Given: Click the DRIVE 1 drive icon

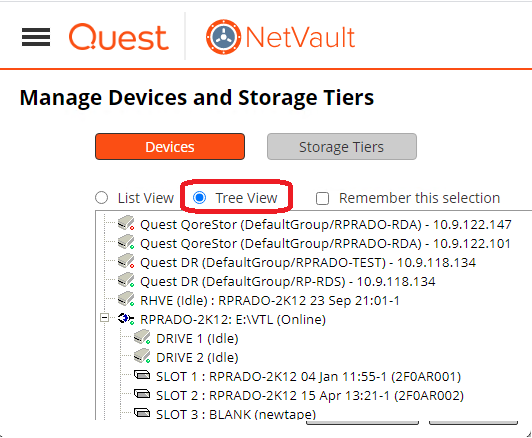Looking at the screenshot, I should click(x=142, y=338).
